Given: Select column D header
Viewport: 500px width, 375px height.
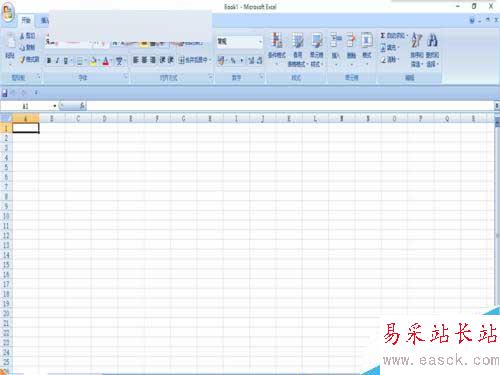Looking at the screenshot, I should point(104,118).
